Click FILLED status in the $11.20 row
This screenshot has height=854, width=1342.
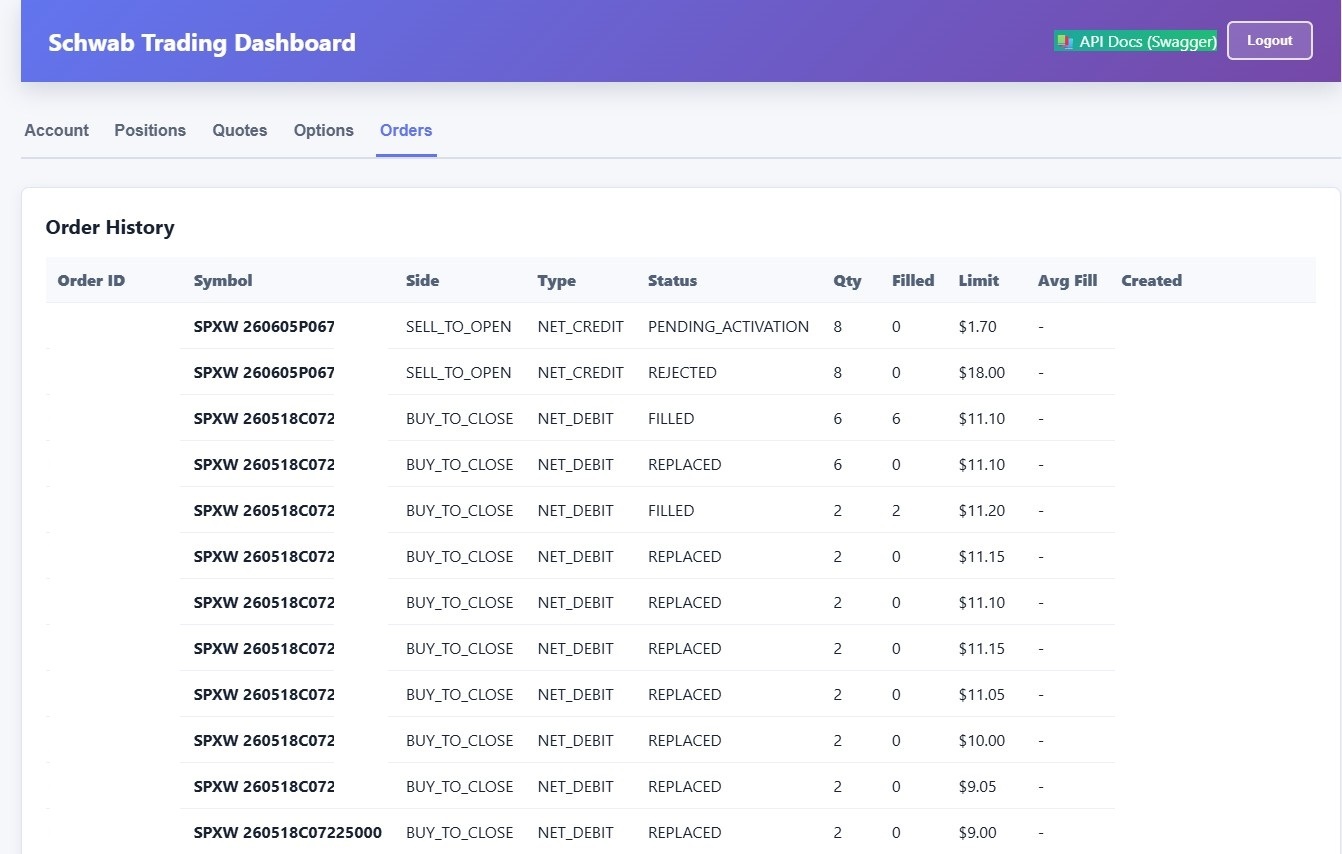(x=671, y=511)
